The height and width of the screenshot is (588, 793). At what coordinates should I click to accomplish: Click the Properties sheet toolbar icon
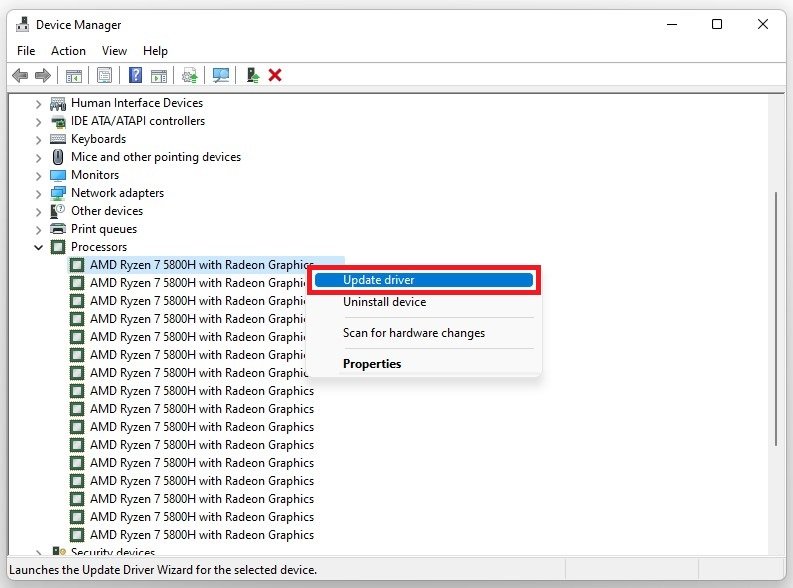click(103, 75)
